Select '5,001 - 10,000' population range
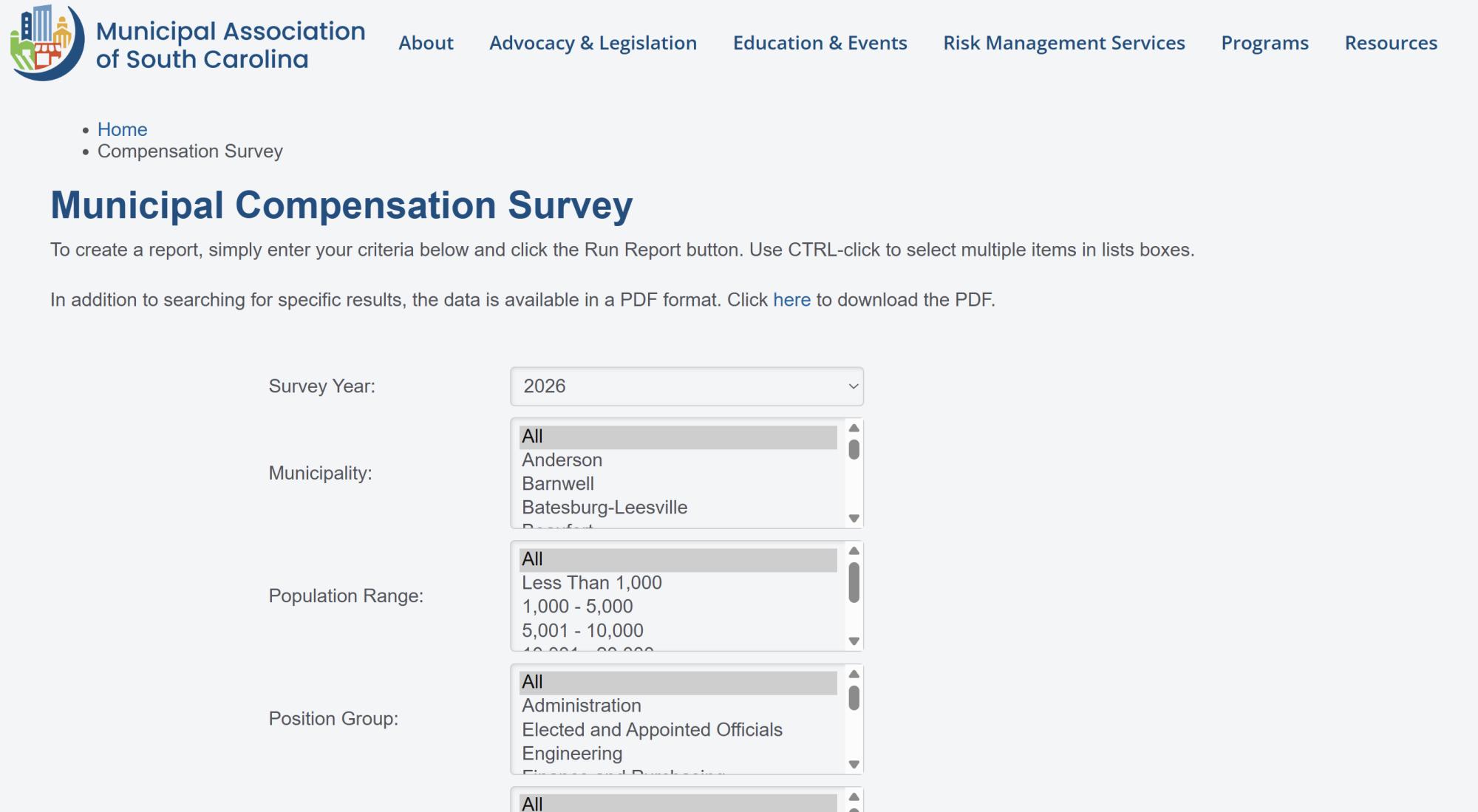The image size is (1478, 812). pos(678,631)
